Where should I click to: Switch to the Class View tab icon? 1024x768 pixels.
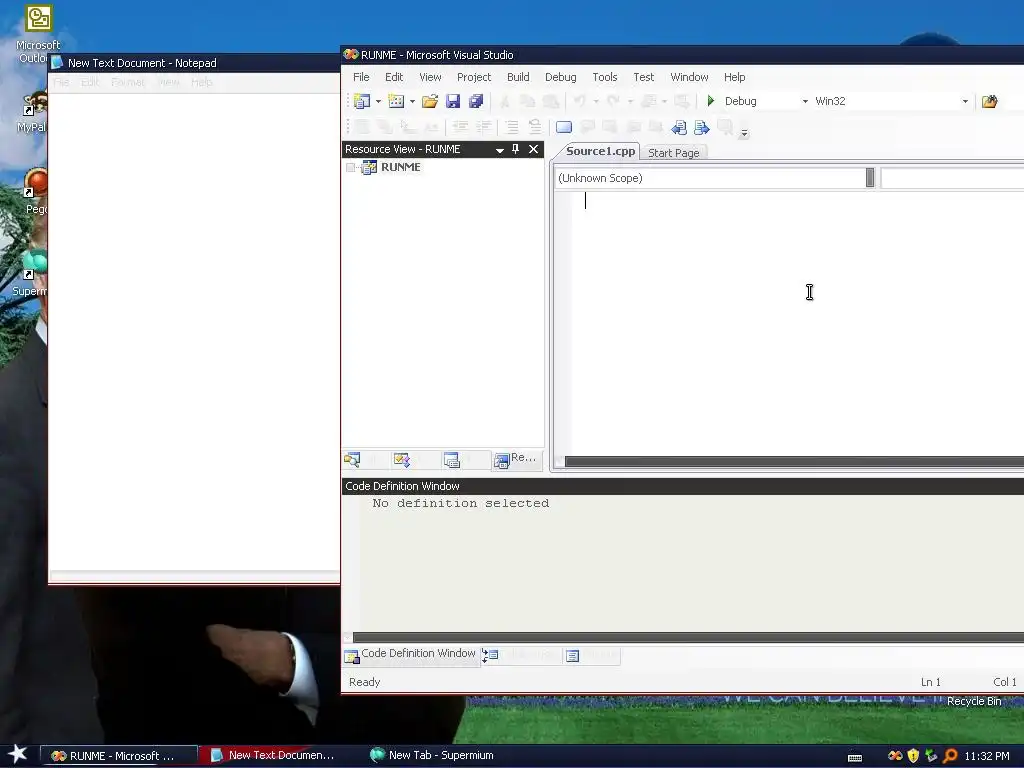pyautogui.click(x=401, y=460)
